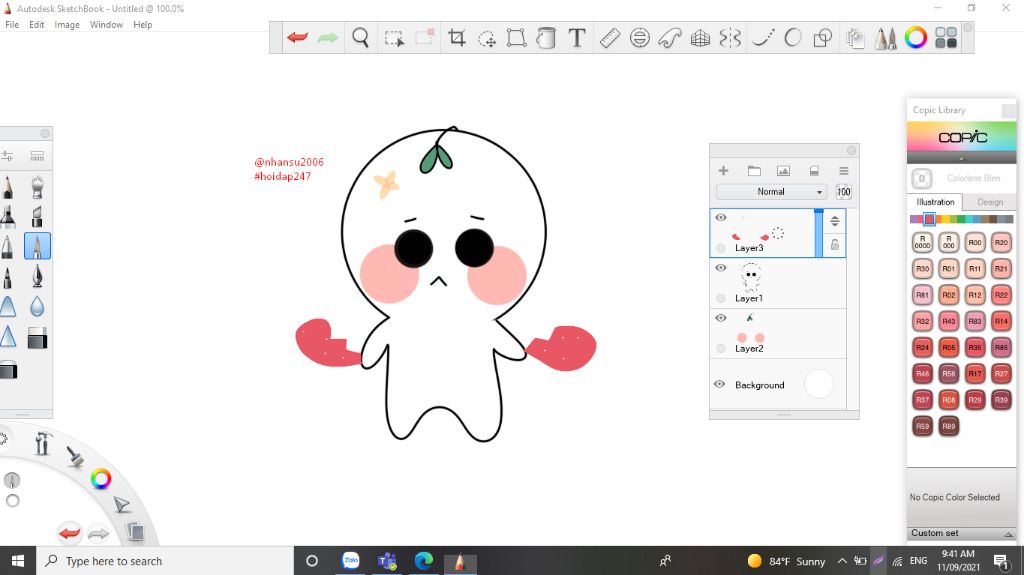The image size is (1024, 575).
Task: Open the Perspective guides tool
Action: tap(700, 38)
